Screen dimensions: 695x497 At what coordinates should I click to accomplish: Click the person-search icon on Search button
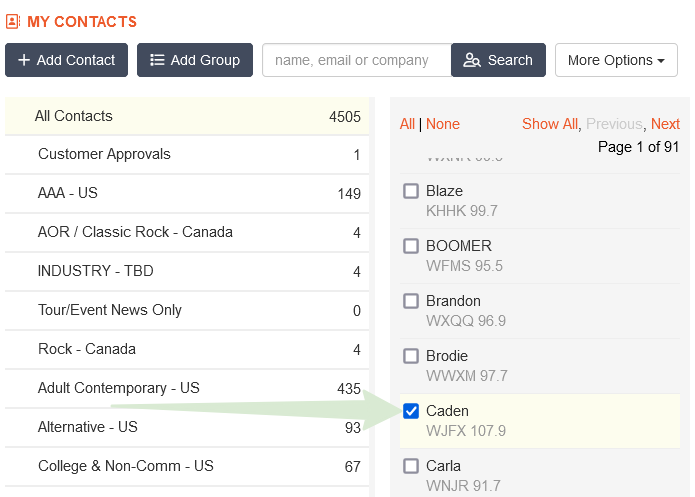(x=472, y=60)
